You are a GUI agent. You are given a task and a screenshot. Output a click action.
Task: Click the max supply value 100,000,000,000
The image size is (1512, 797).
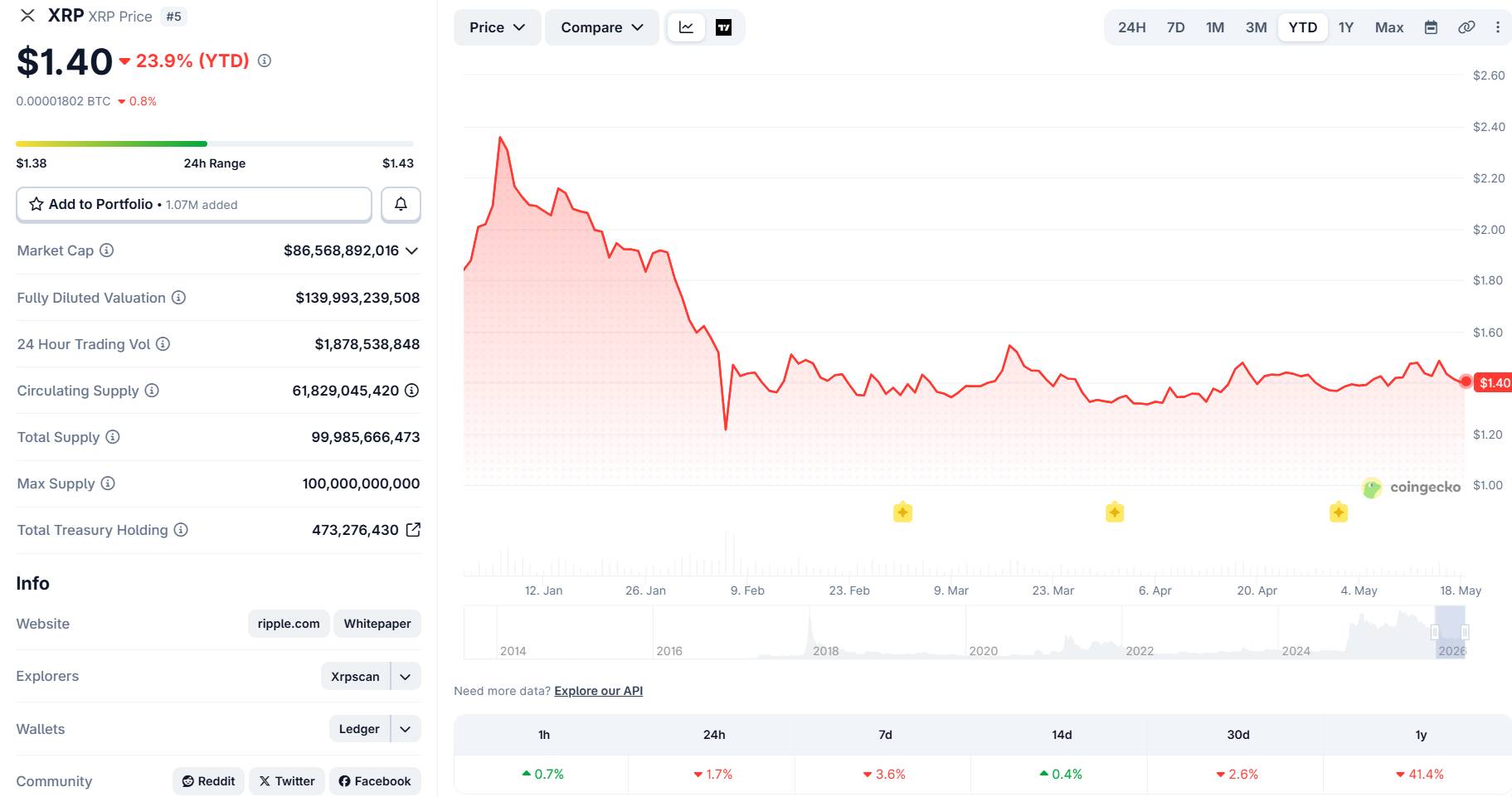pyautogui.click(x=361, y=484)
